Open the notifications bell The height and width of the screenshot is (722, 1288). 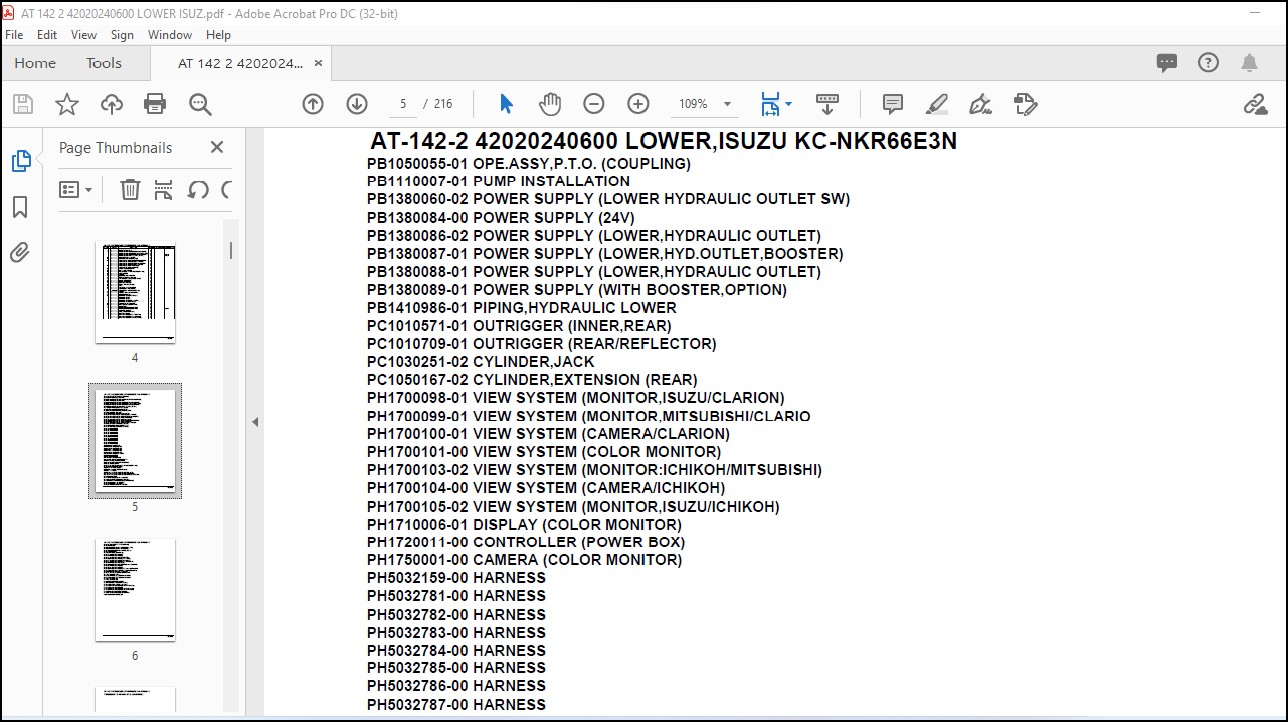(x=1249, y=63)
